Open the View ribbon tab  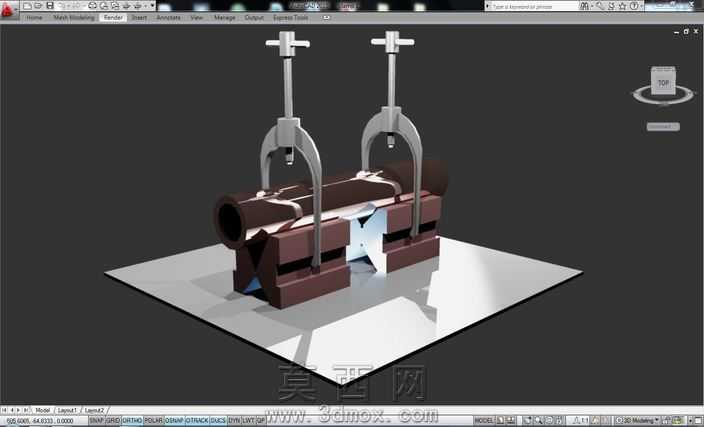(x=197, y=18)
